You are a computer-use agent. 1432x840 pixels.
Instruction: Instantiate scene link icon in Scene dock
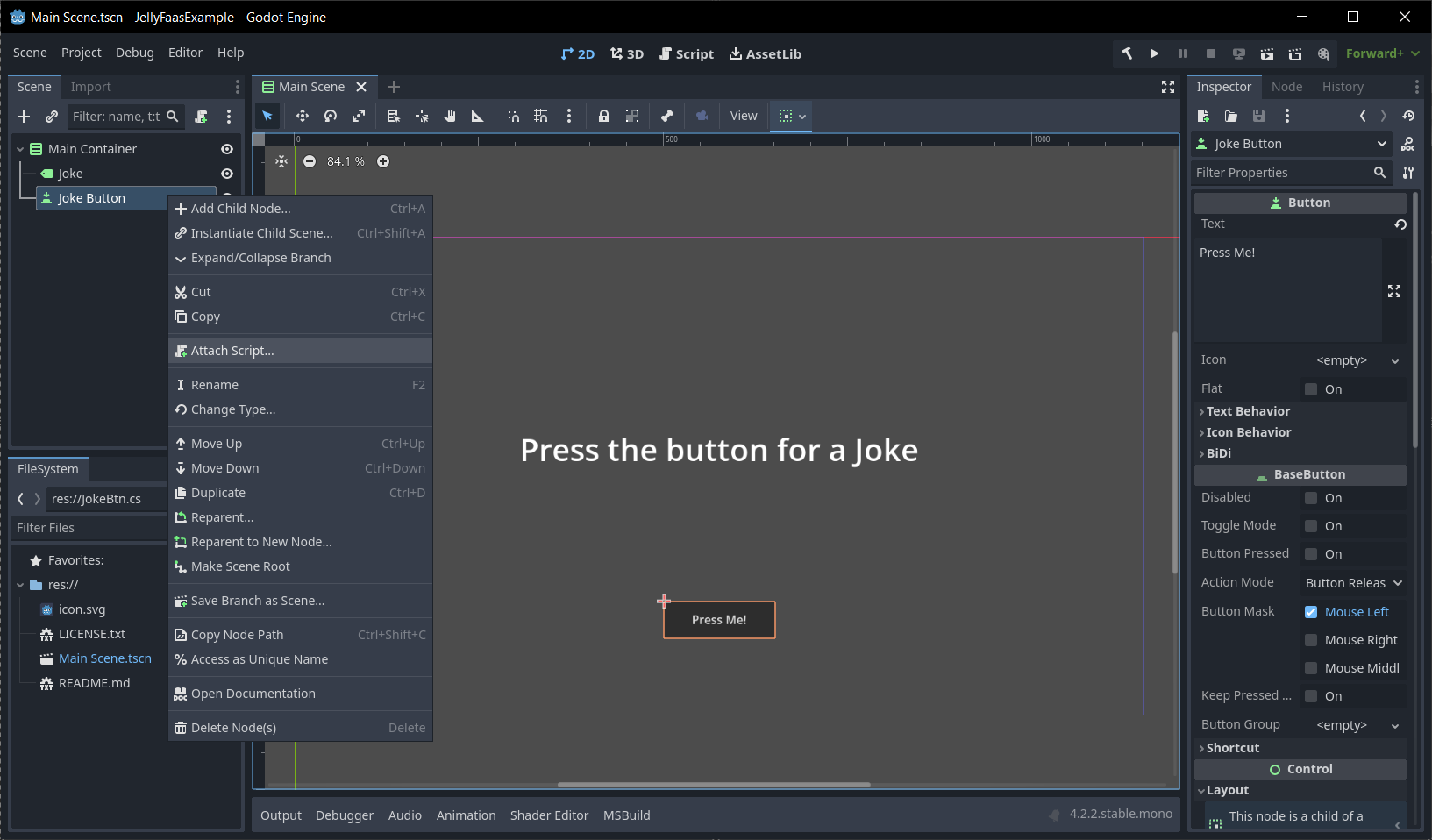(x=52, y=117)
